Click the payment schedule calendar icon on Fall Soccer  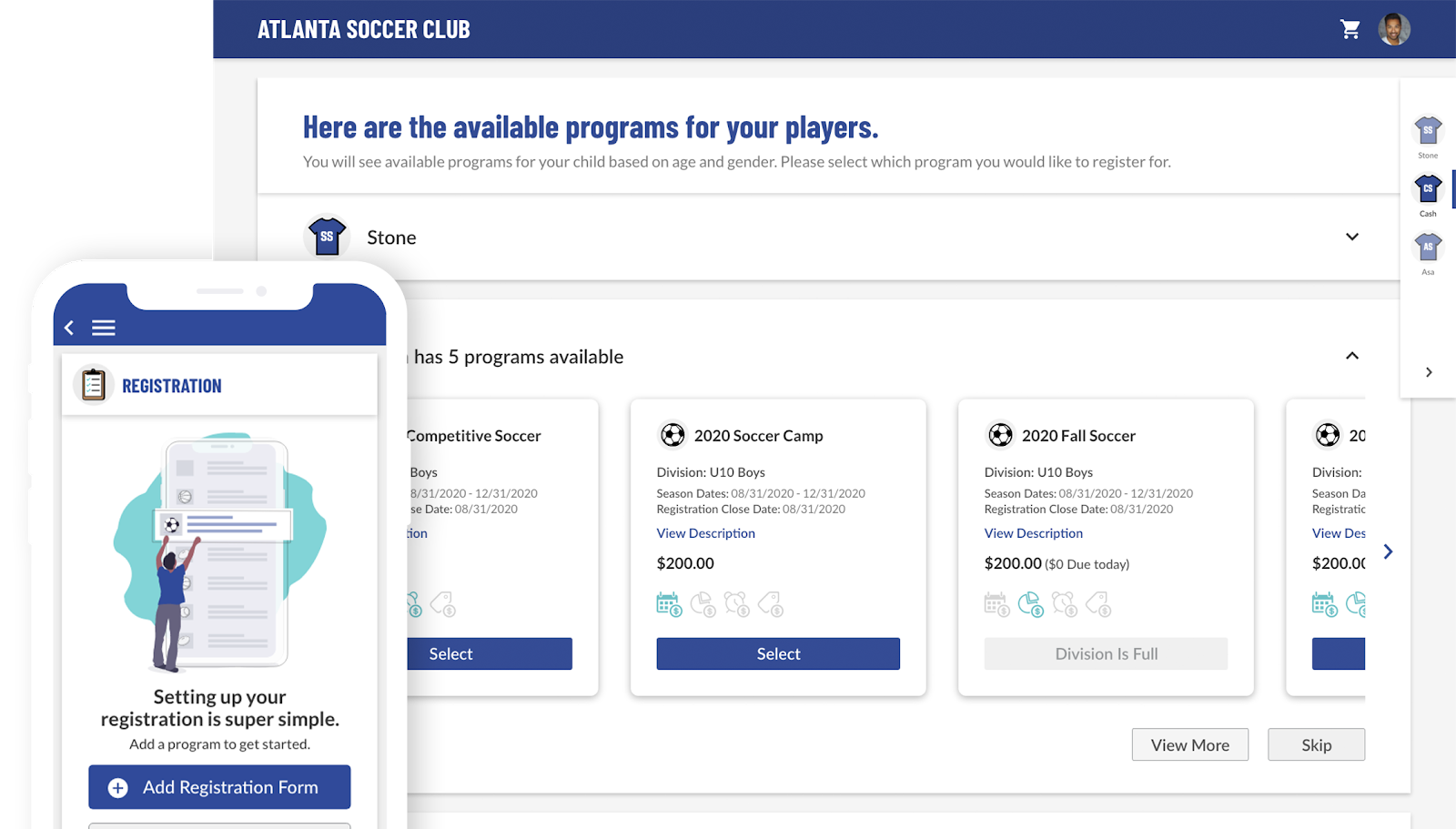click(x=996, y=603)
